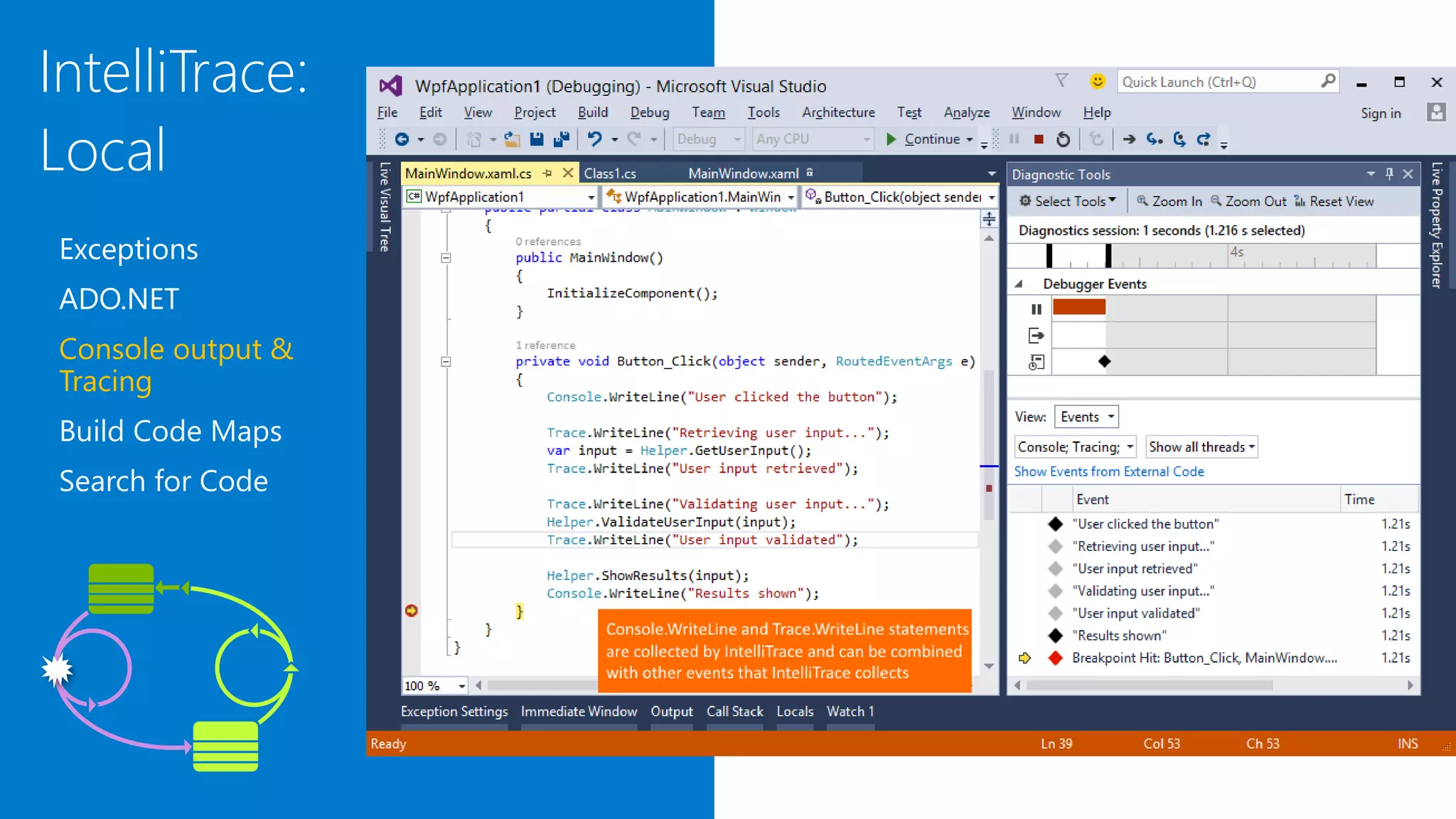Click the Undo arrow icon
1456x819 pixels.
pos(595,139)
